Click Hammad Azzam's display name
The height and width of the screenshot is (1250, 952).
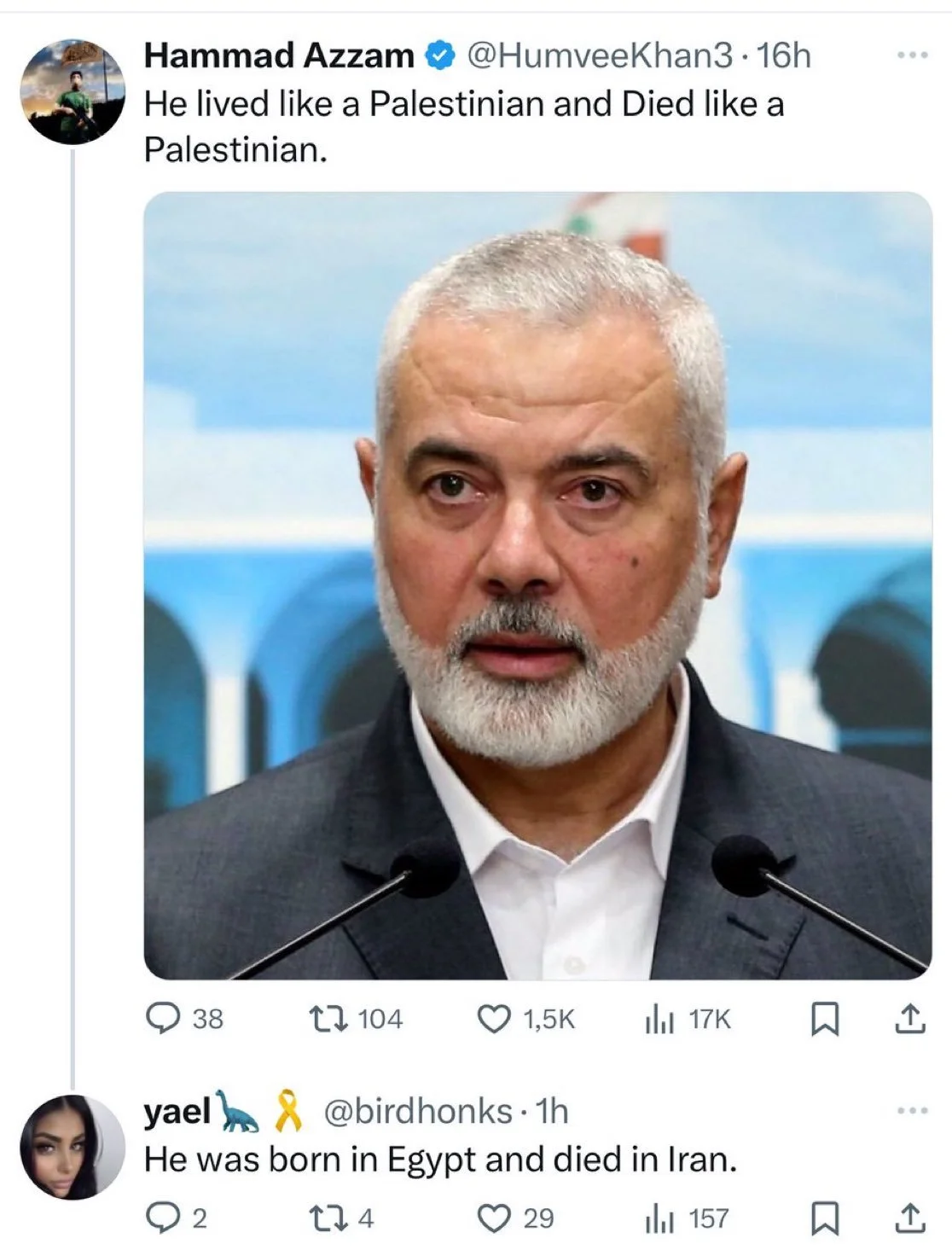276,54
